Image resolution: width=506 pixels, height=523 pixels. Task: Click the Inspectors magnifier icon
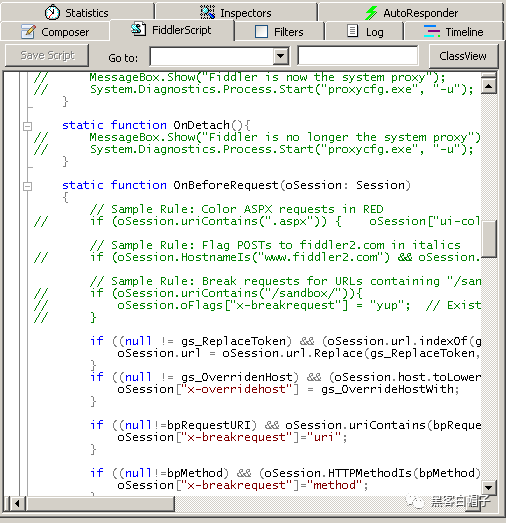(x=207, y=12)
